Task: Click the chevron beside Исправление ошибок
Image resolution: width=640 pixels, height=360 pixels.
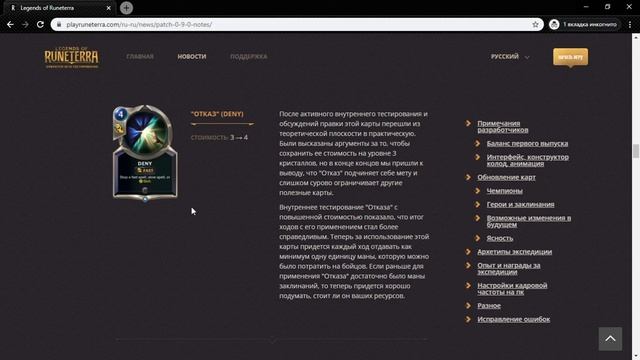Action: pyautogui.click(x=468, y=319)
